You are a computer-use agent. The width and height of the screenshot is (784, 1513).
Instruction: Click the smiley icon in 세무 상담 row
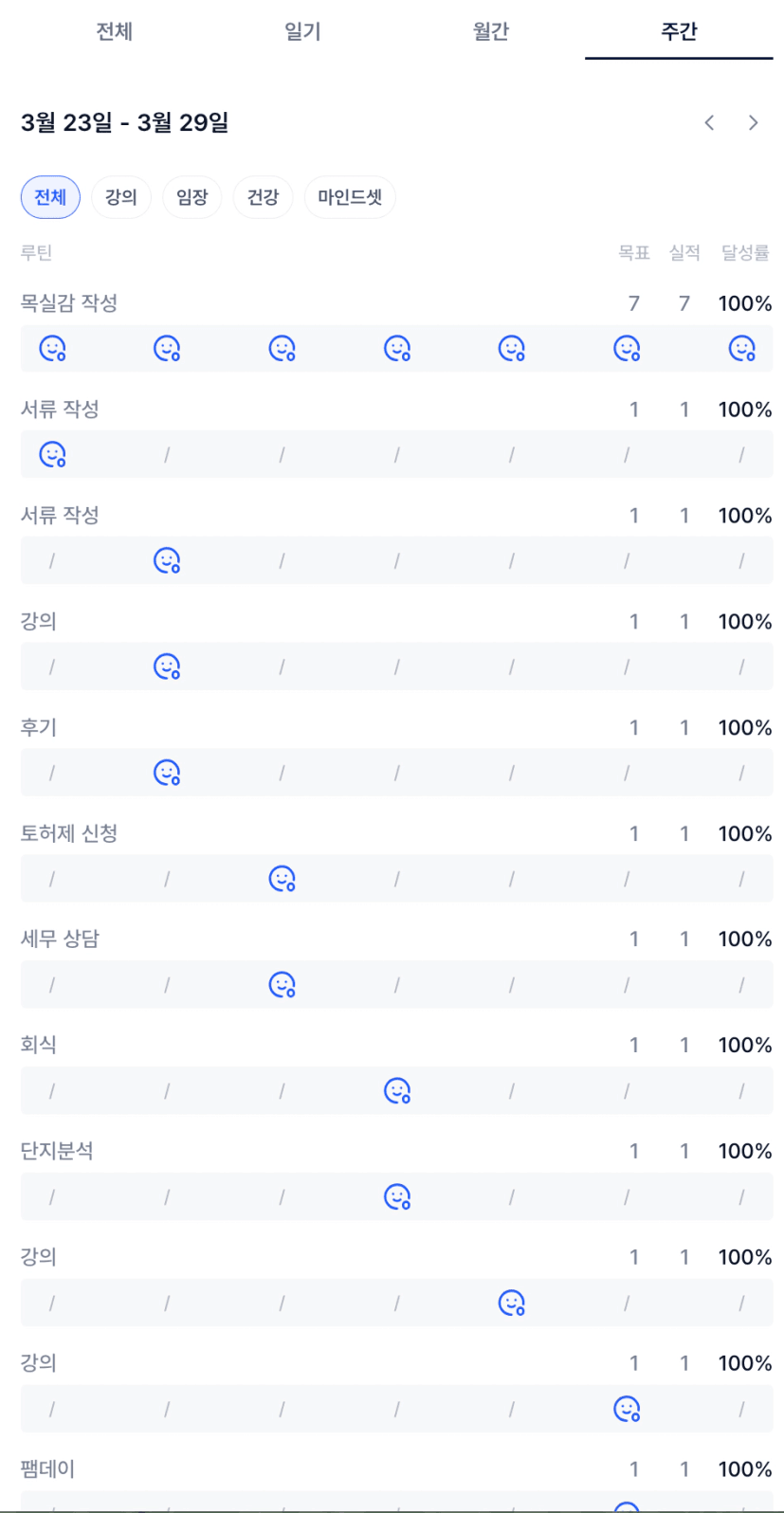click(282, 985)
